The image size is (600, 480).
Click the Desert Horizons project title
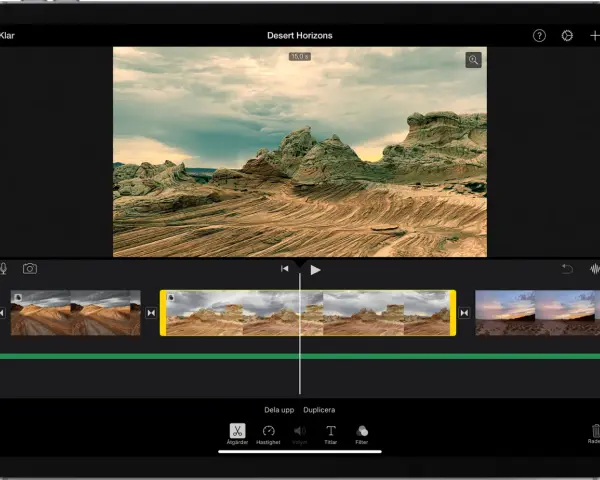tap(300, 36)
